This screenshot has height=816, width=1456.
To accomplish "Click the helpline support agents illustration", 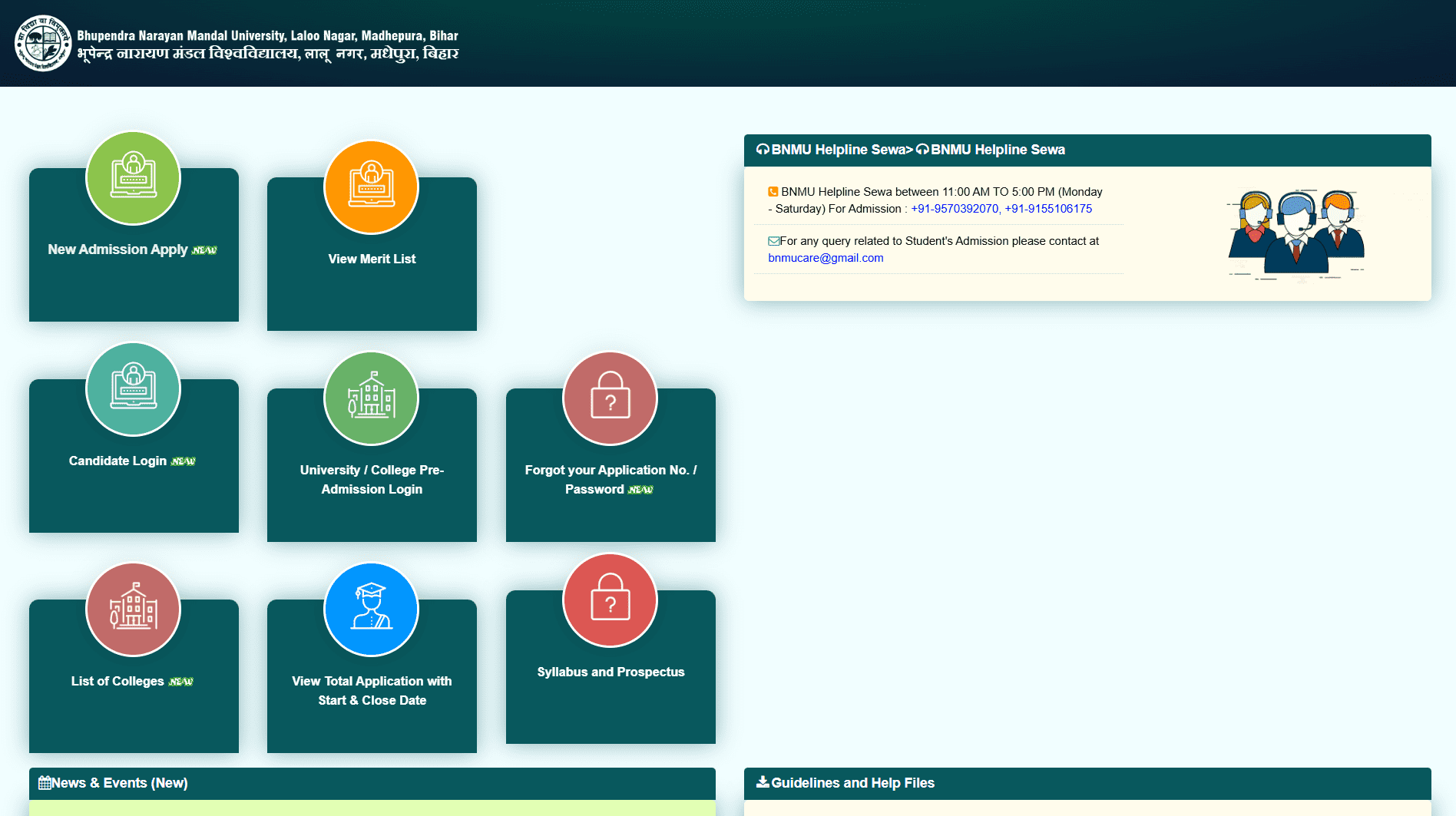I will click(x=1297, y=234).
